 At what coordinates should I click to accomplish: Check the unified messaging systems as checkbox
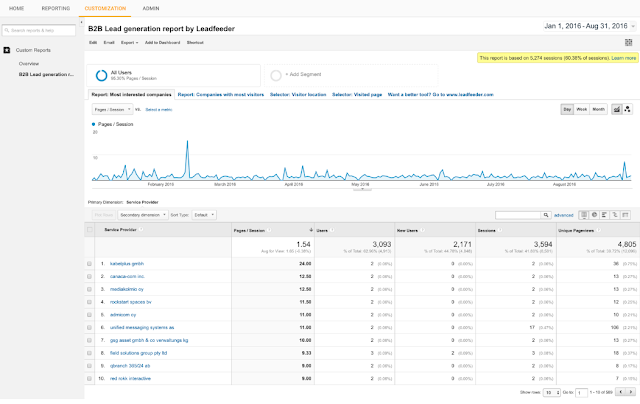click(x=89, y=328)
